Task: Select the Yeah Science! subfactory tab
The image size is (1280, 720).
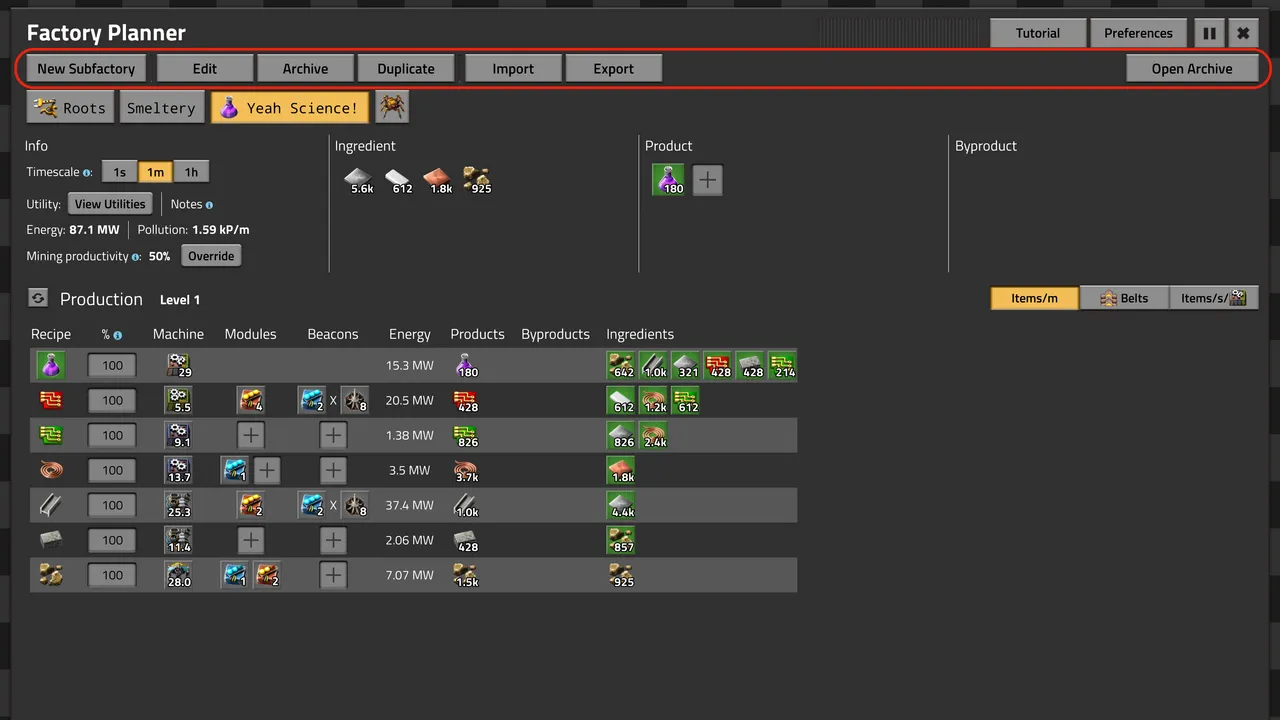Action: coord(290,108)
